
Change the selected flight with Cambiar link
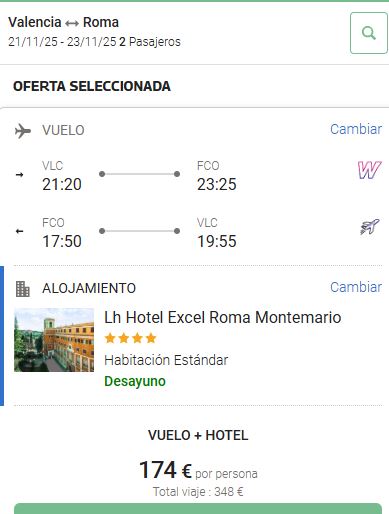[x=356, y=129]
